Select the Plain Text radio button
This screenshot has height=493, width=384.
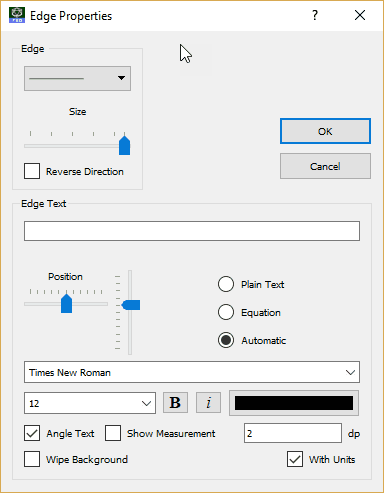(x=226, y=284)
